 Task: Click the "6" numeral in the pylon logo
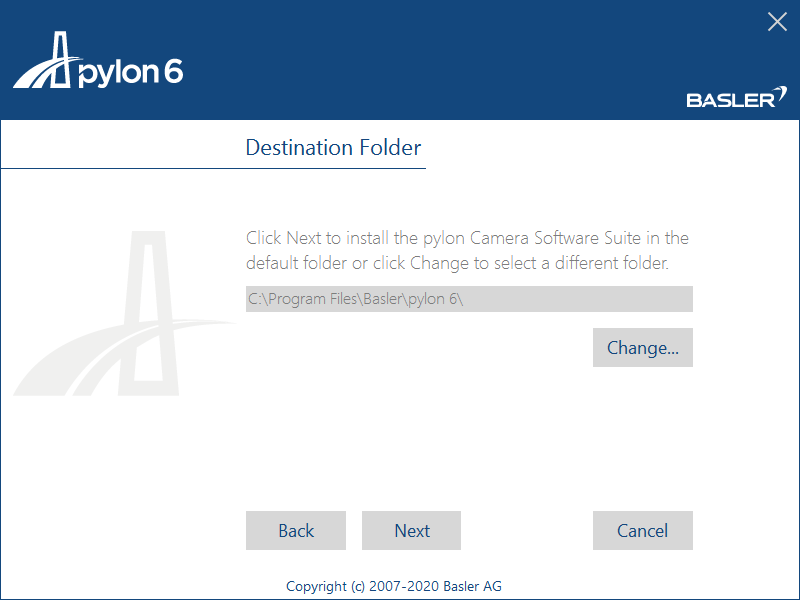[x=173, y=72]
